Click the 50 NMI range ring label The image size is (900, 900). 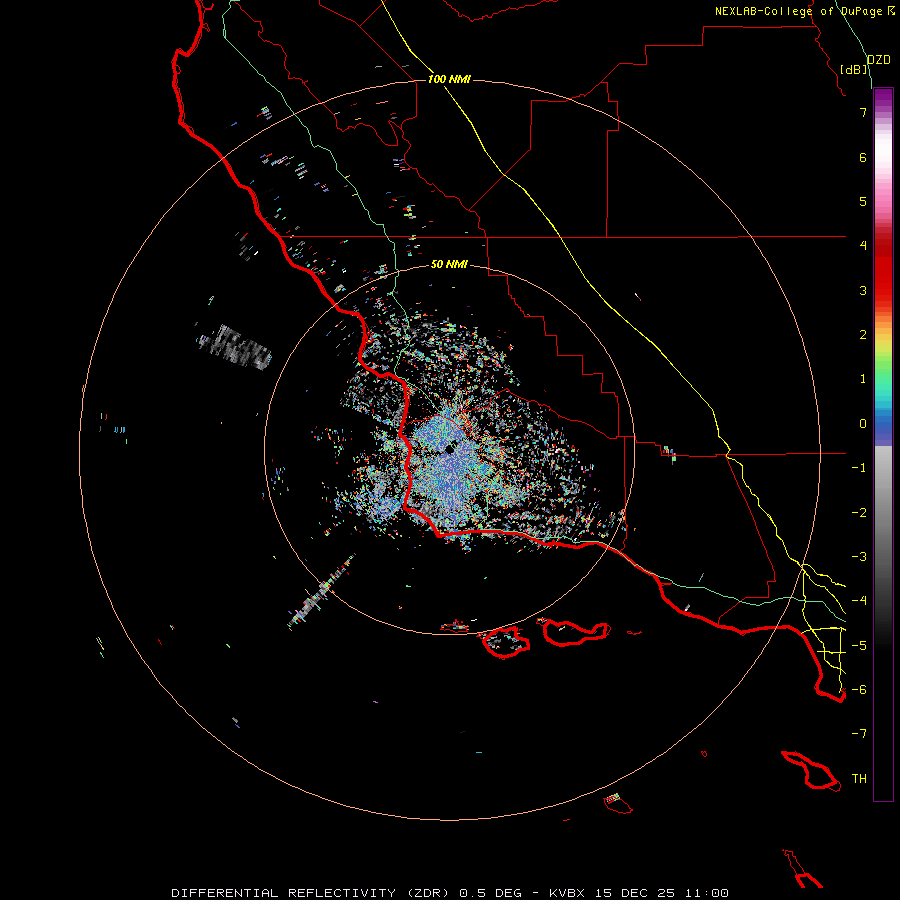pyautogui.click(x=449, y=264)
